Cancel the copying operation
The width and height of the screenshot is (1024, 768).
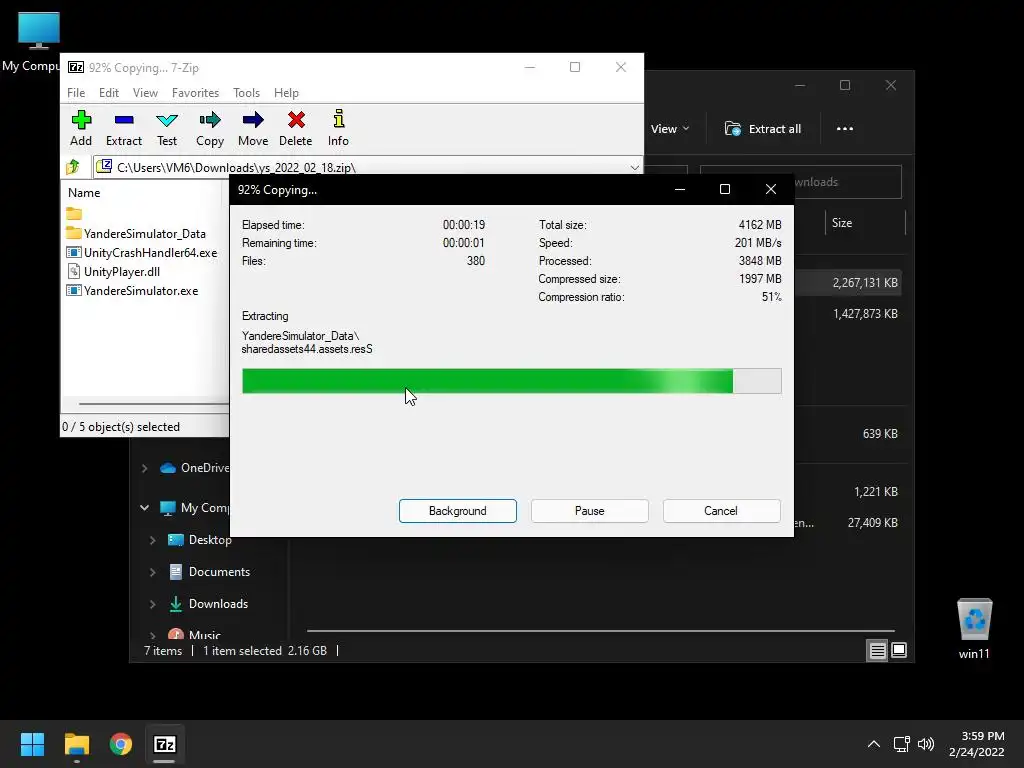721,511
